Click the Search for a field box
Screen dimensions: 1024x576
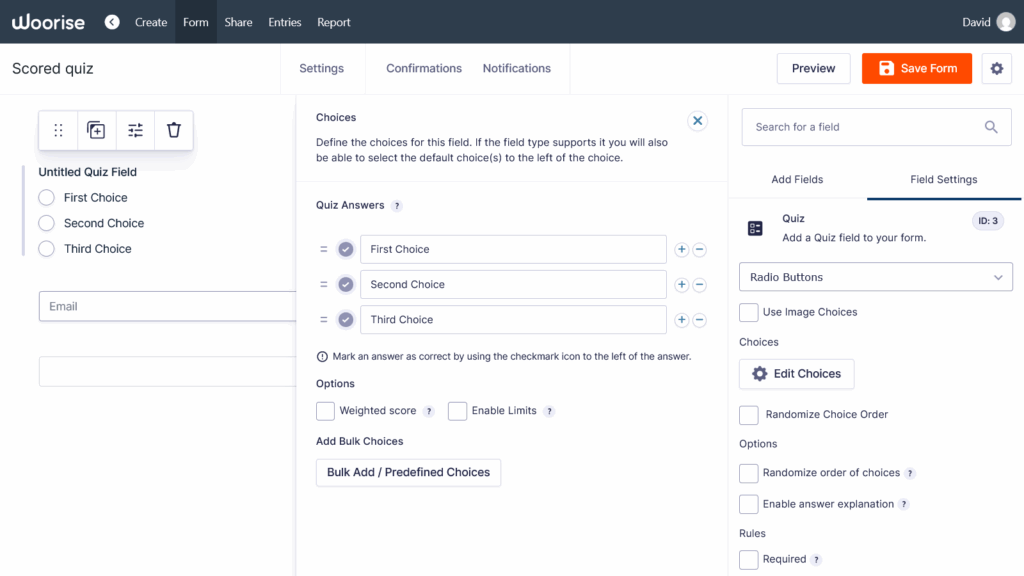(876, 127)
